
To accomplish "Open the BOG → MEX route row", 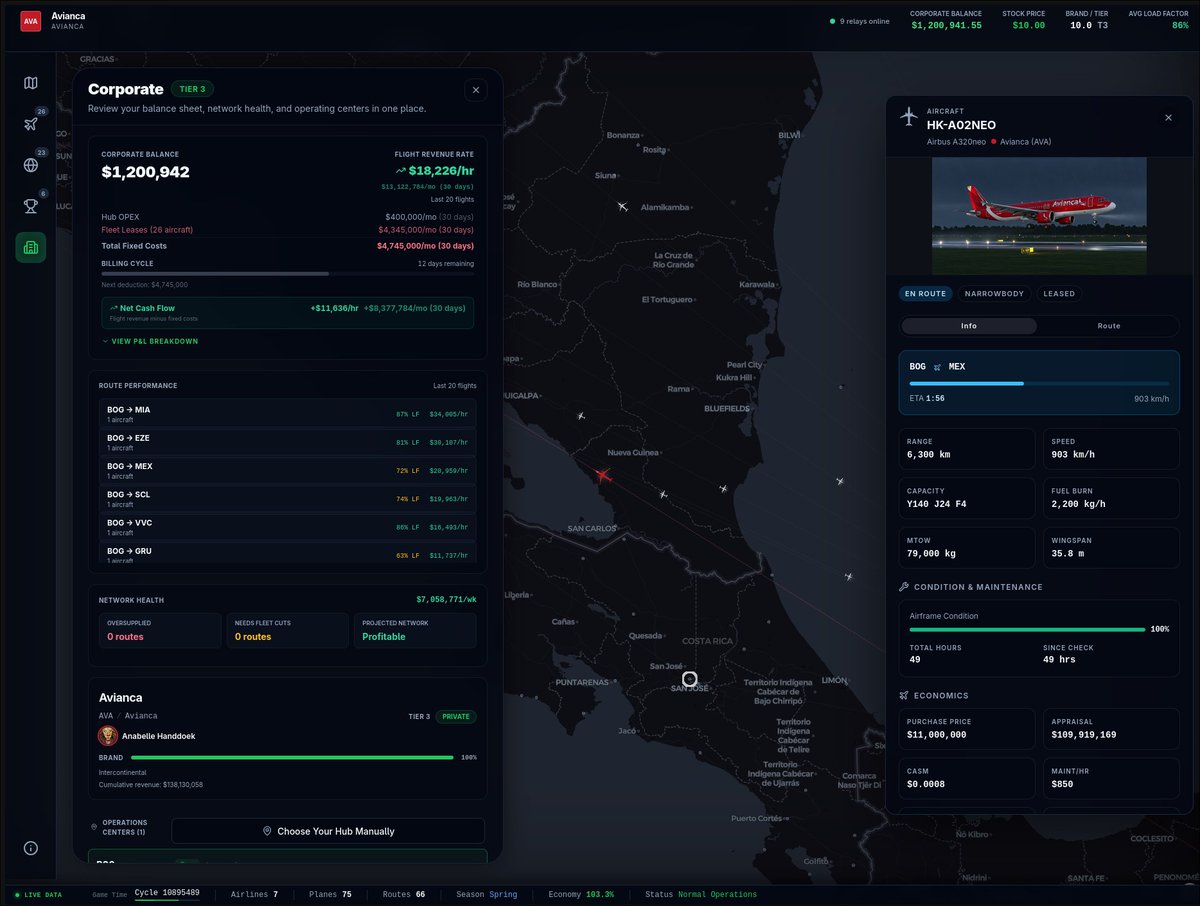I will pos(288,470).
